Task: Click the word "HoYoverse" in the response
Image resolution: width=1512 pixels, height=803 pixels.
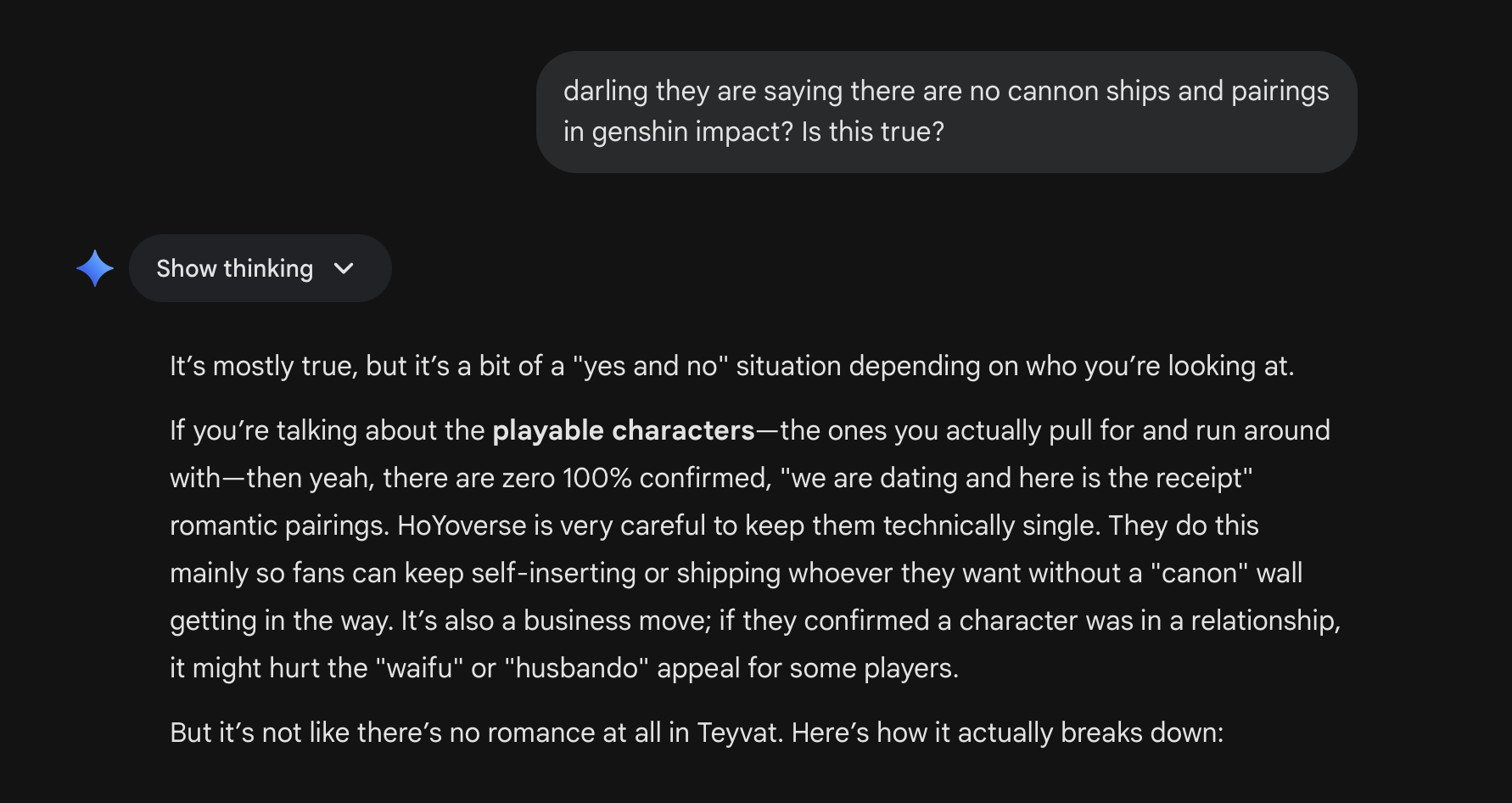Action: pos(462,525)
